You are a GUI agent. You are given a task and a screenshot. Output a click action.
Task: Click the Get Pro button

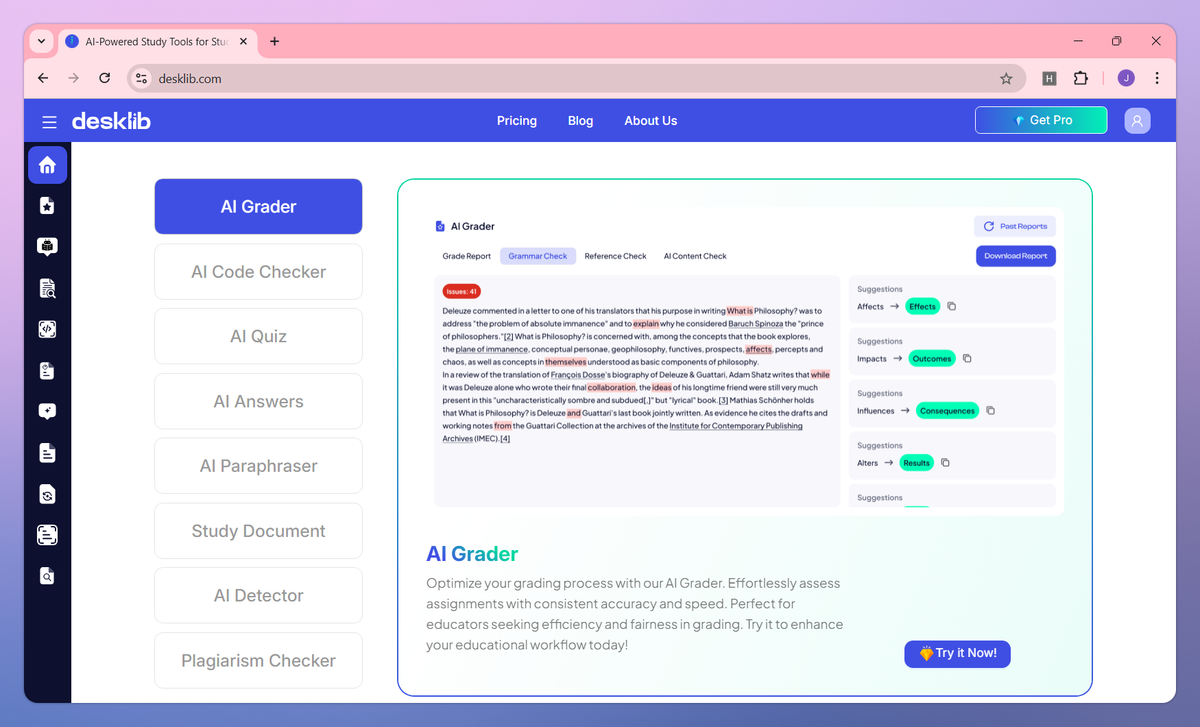click(1040, 119)
